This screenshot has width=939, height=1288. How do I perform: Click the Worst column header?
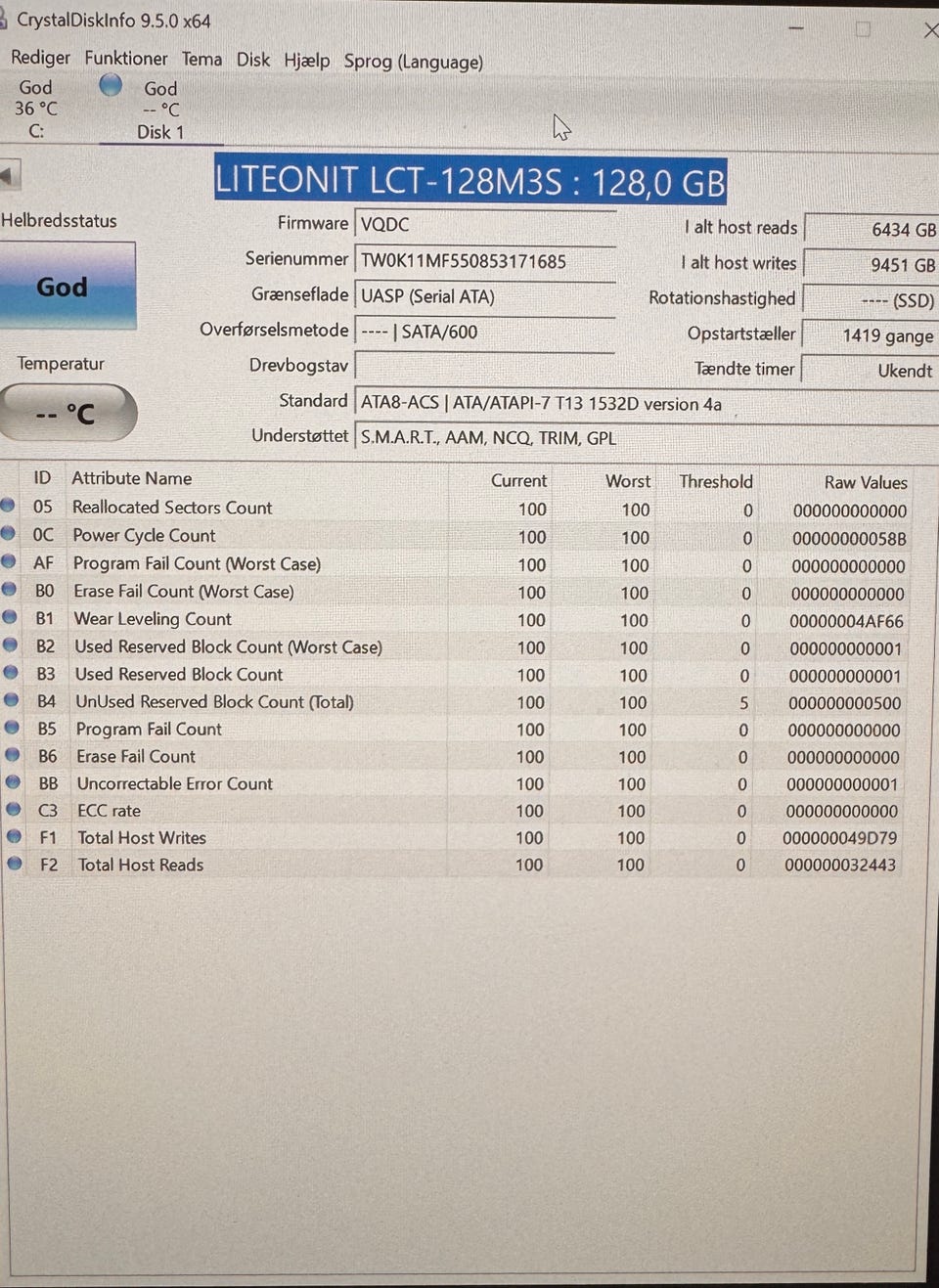tap(628, 481)
